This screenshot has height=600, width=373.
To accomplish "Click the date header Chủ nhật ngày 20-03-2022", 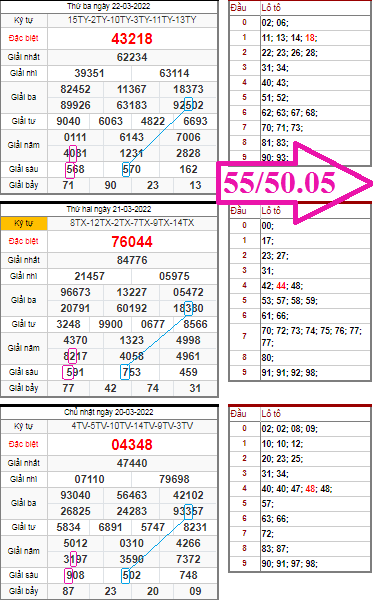I will [109, 412].
